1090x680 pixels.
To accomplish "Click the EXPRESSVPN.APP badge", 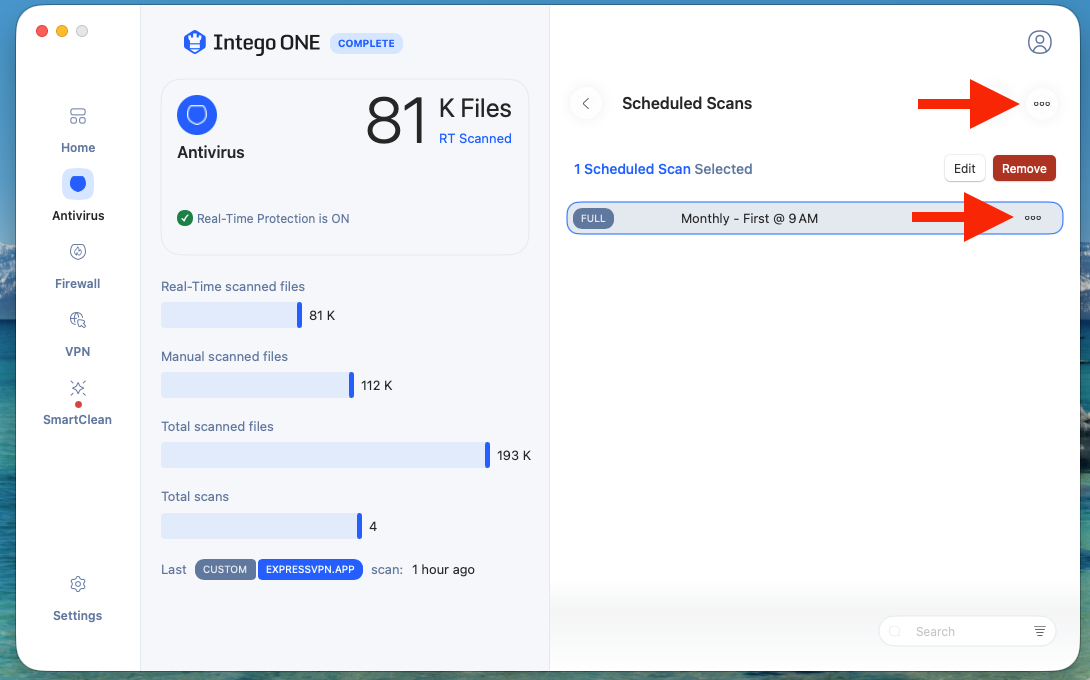I will [310, 569].
